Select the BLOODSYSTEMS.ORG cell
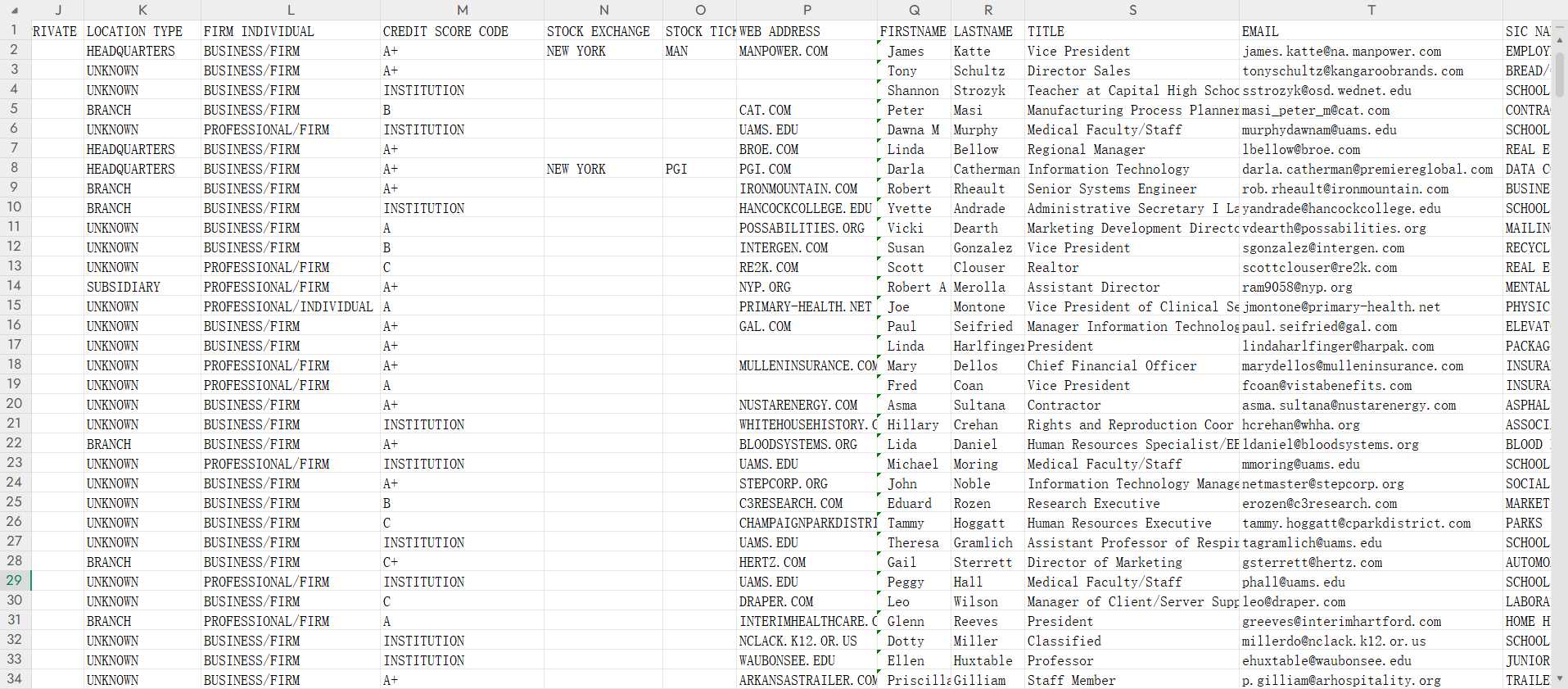 click(x=807, y=443)
